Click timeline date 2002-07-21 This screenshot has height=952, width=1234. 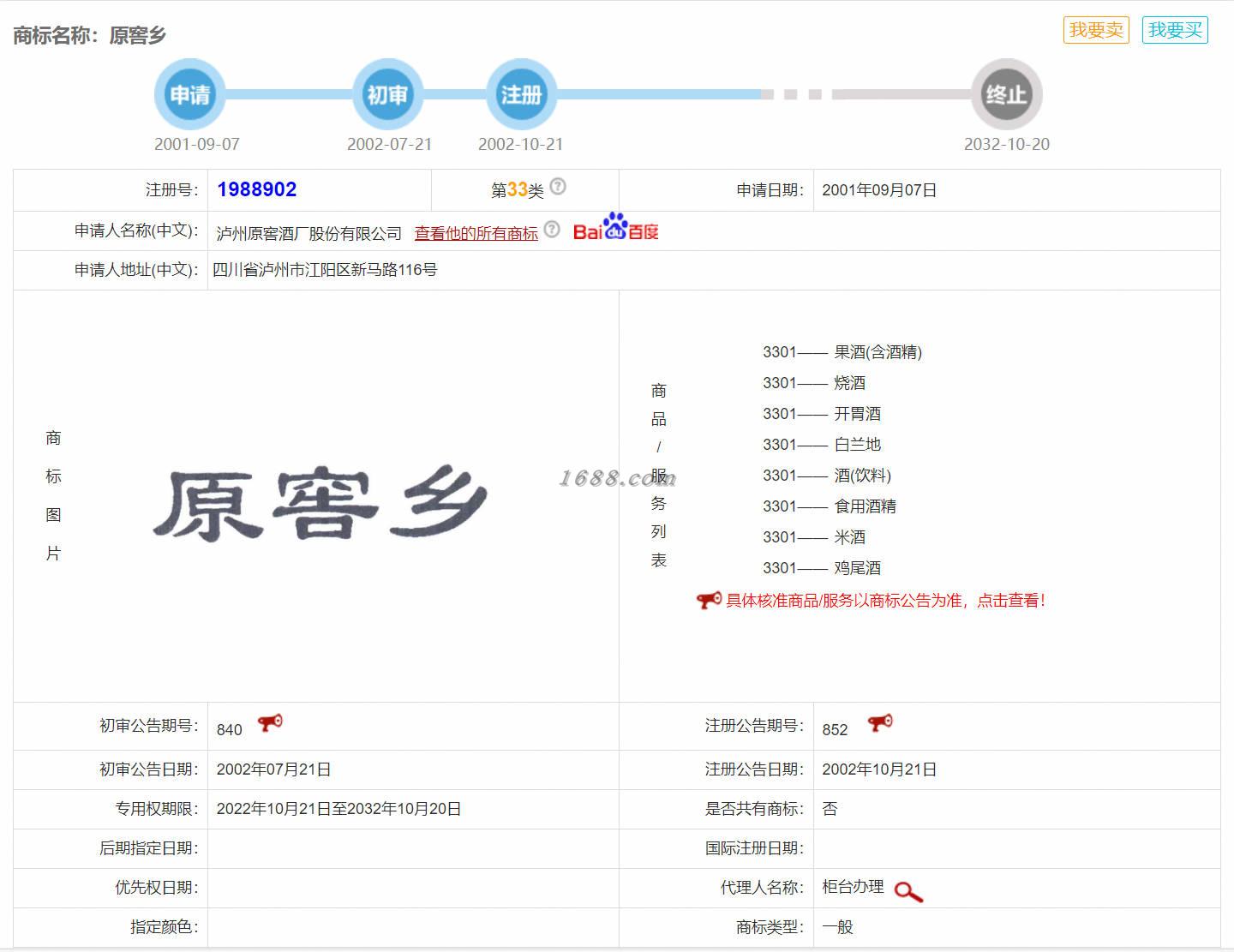(390, 144)
